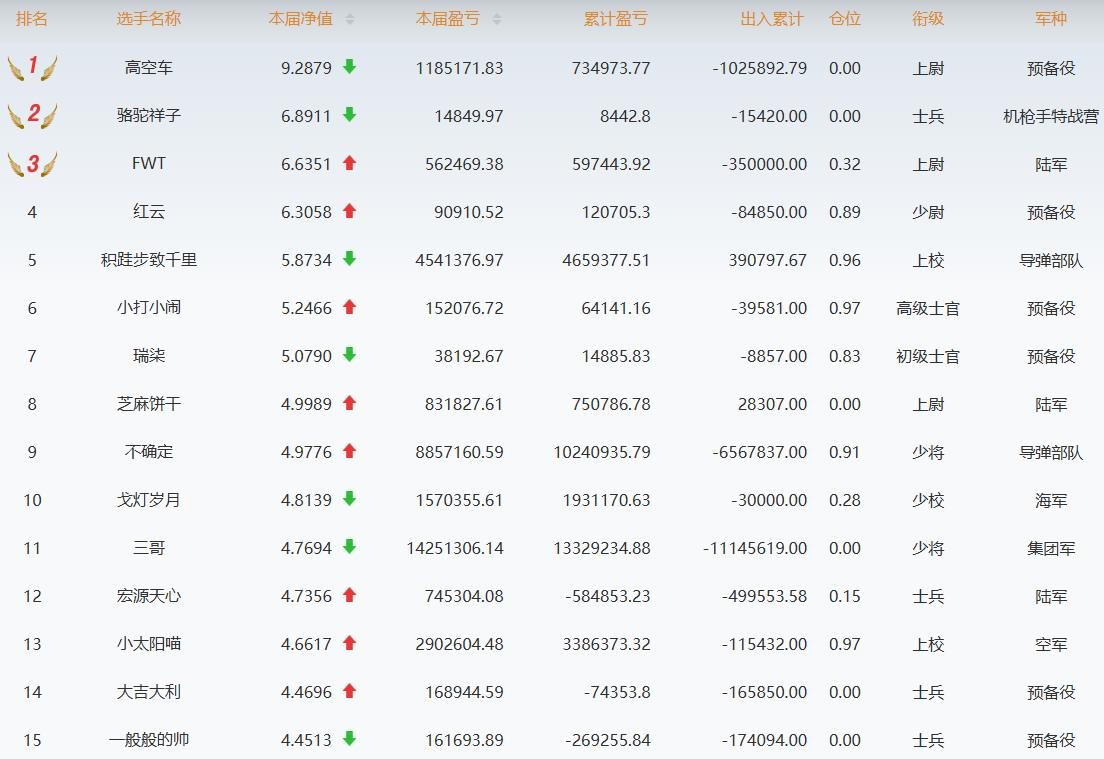Image resolution: width=1104 pixels, height=759 pixels.
Task: Open player 小太阳喵 entry
Action: (x=149, y=644)
